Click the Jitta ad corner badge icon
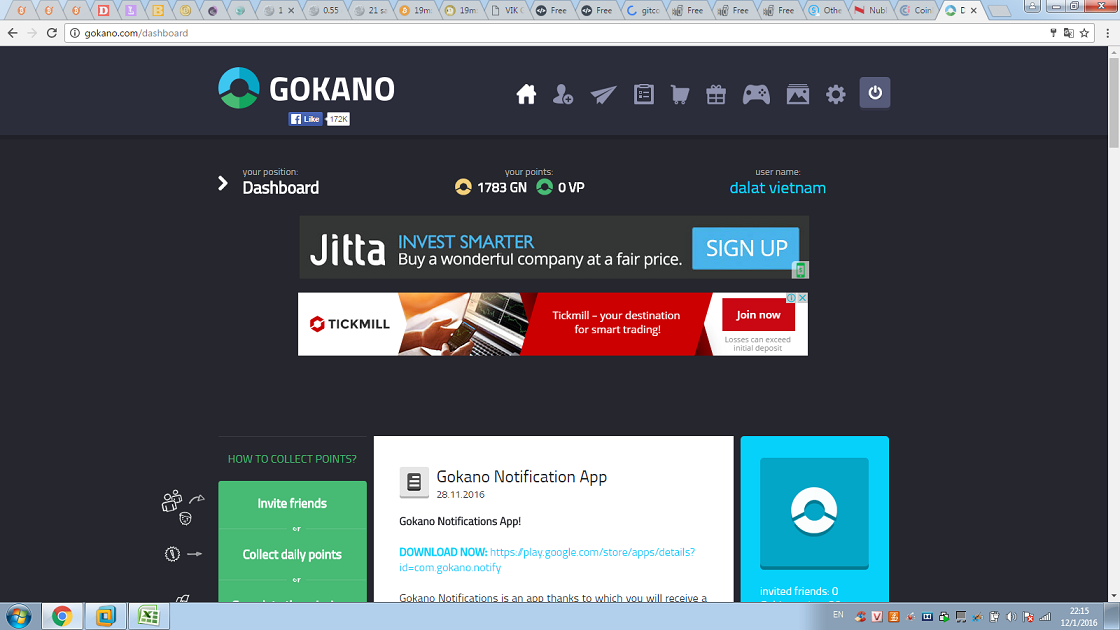Screen dimensions: 1120x630 (x=800, y=270)
